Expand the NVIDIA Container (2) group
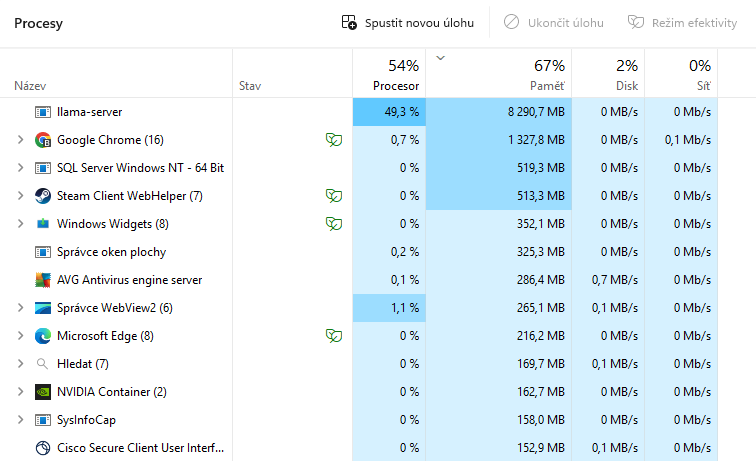This screenshot has height=461, width=756. click(20, 392)
